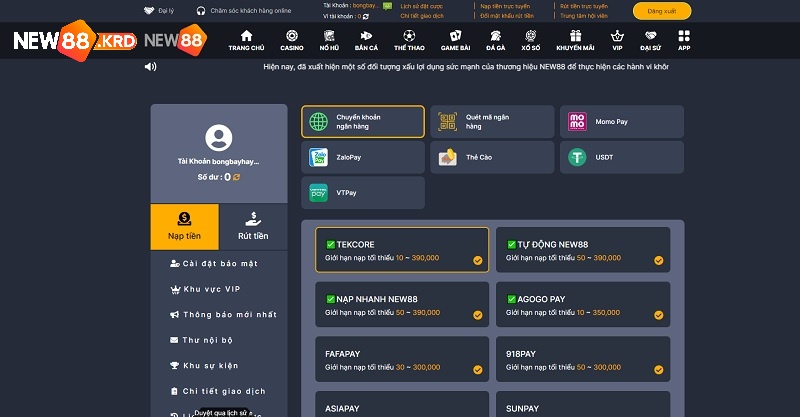This screenshot has height=417, width=800.
Task: Open the green message icon beside account name
Action: pos(388,6)
